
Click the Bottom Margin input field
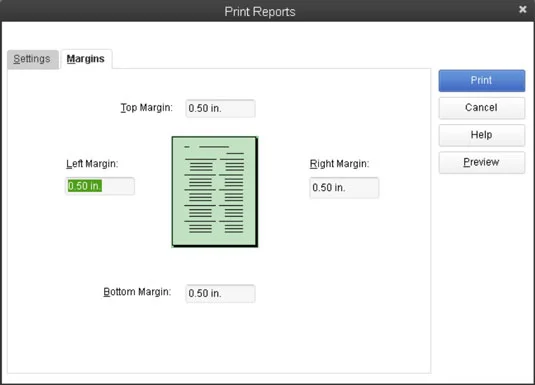pos(220,294)
